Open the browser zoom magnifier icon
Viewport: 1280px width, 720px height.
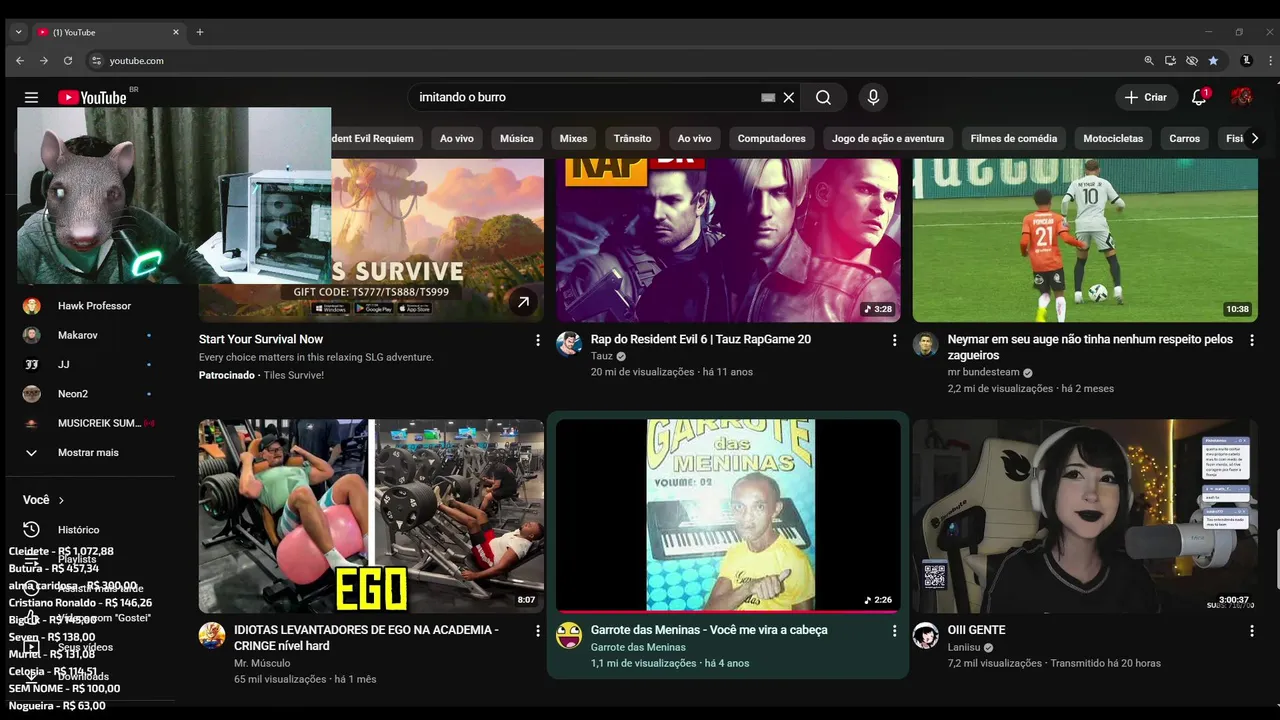click(x=1149, y=61)
